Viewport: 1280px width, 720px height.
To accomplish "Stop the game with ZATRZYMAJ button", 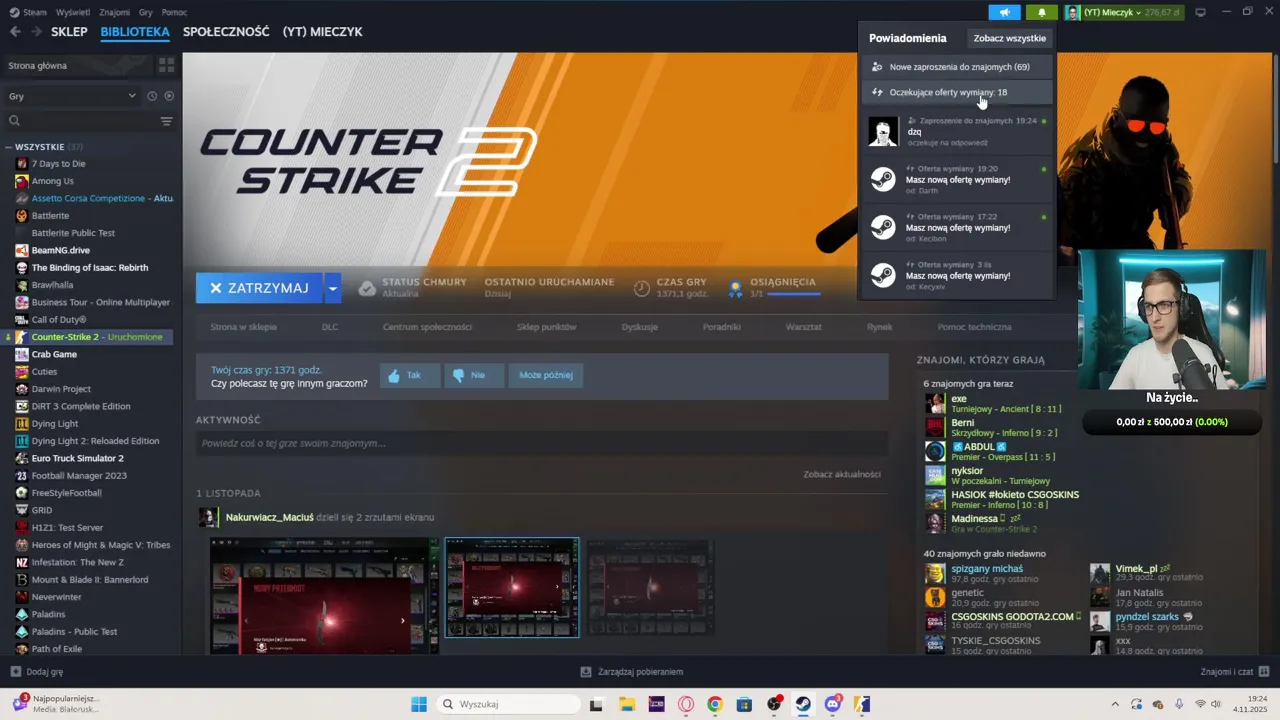I will (x=259, y=288).
